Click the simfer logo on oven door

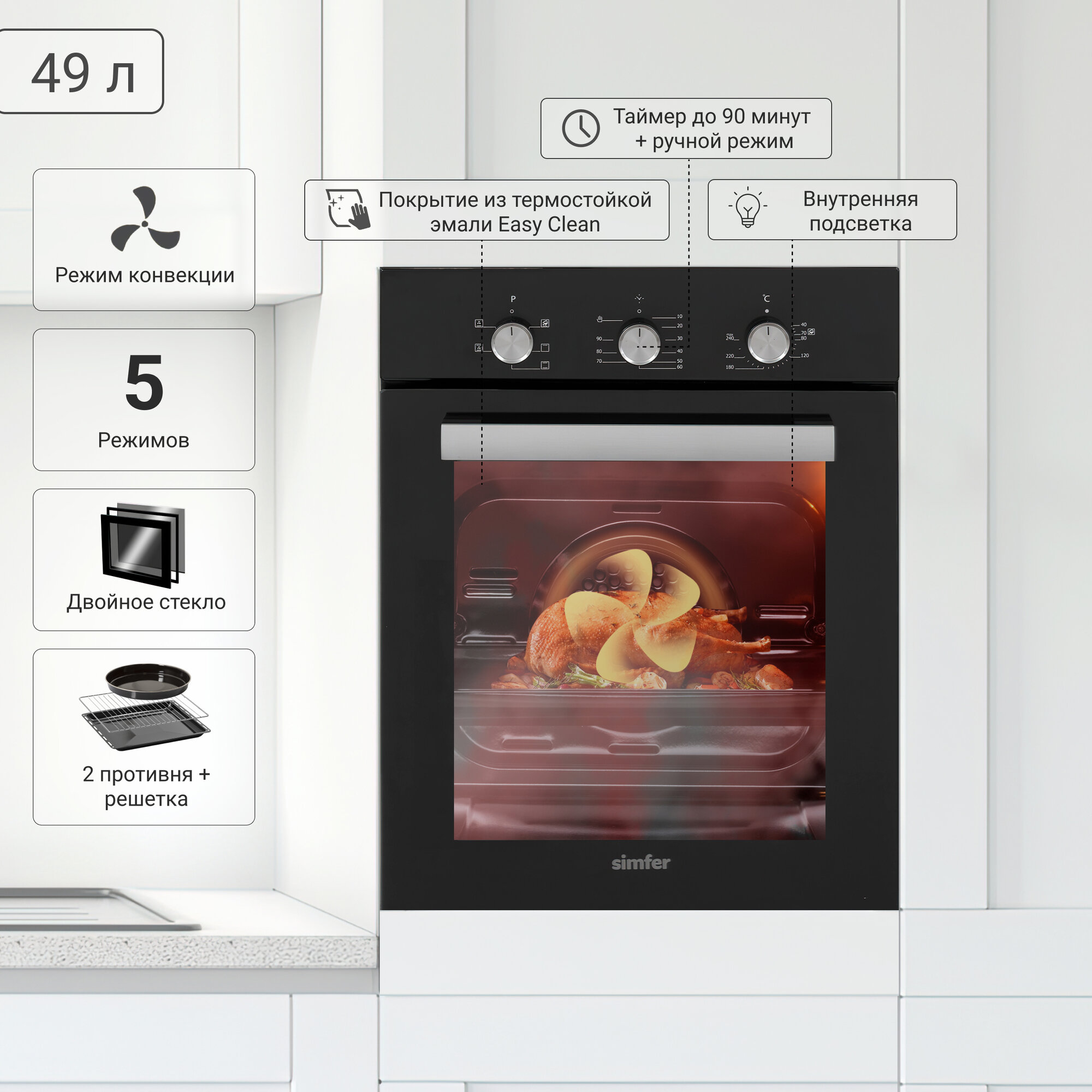(x=640, y=863)
